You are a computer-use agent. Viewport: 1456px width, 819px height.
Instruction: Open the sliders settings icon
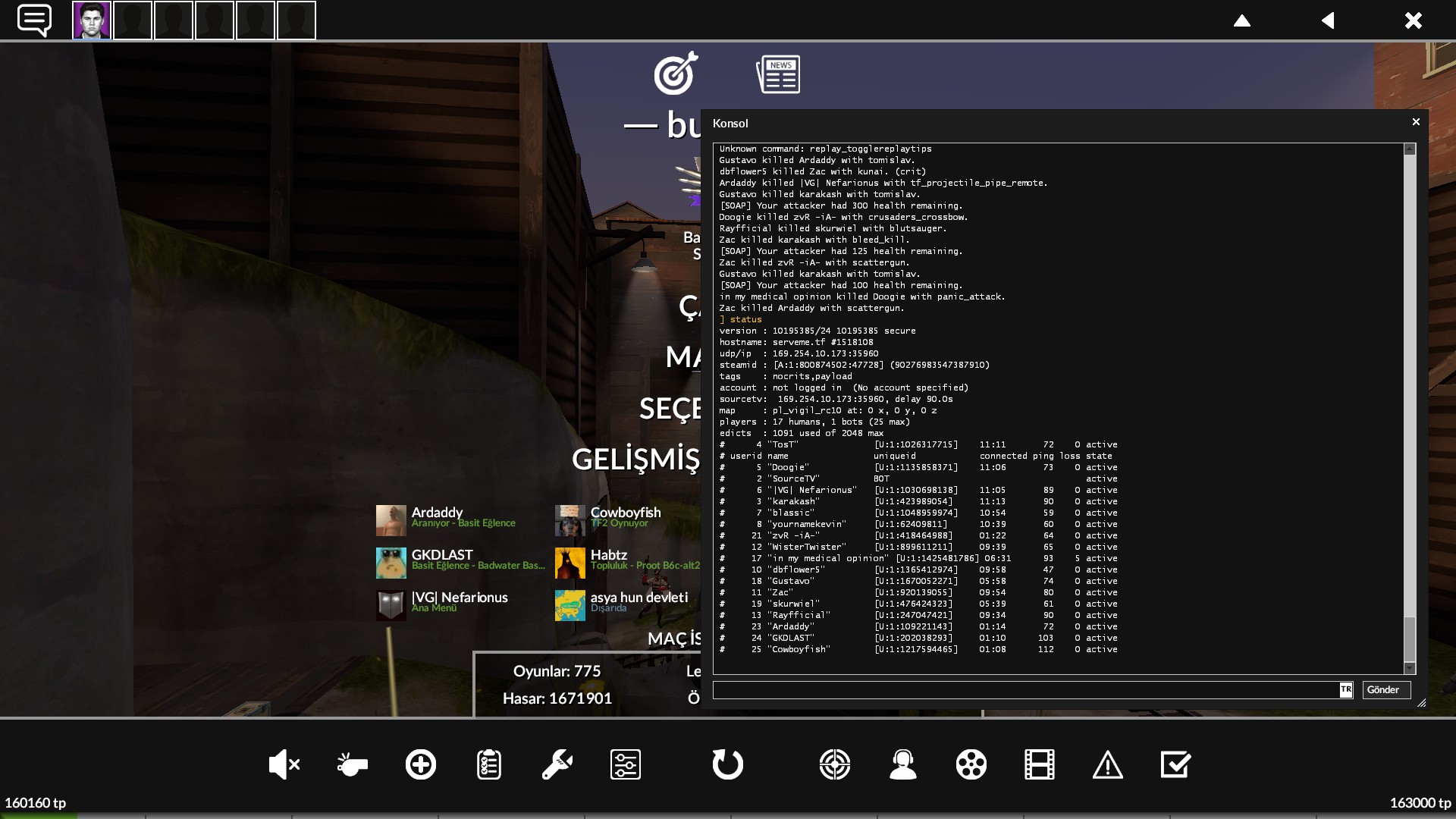(x=626, y=764)
